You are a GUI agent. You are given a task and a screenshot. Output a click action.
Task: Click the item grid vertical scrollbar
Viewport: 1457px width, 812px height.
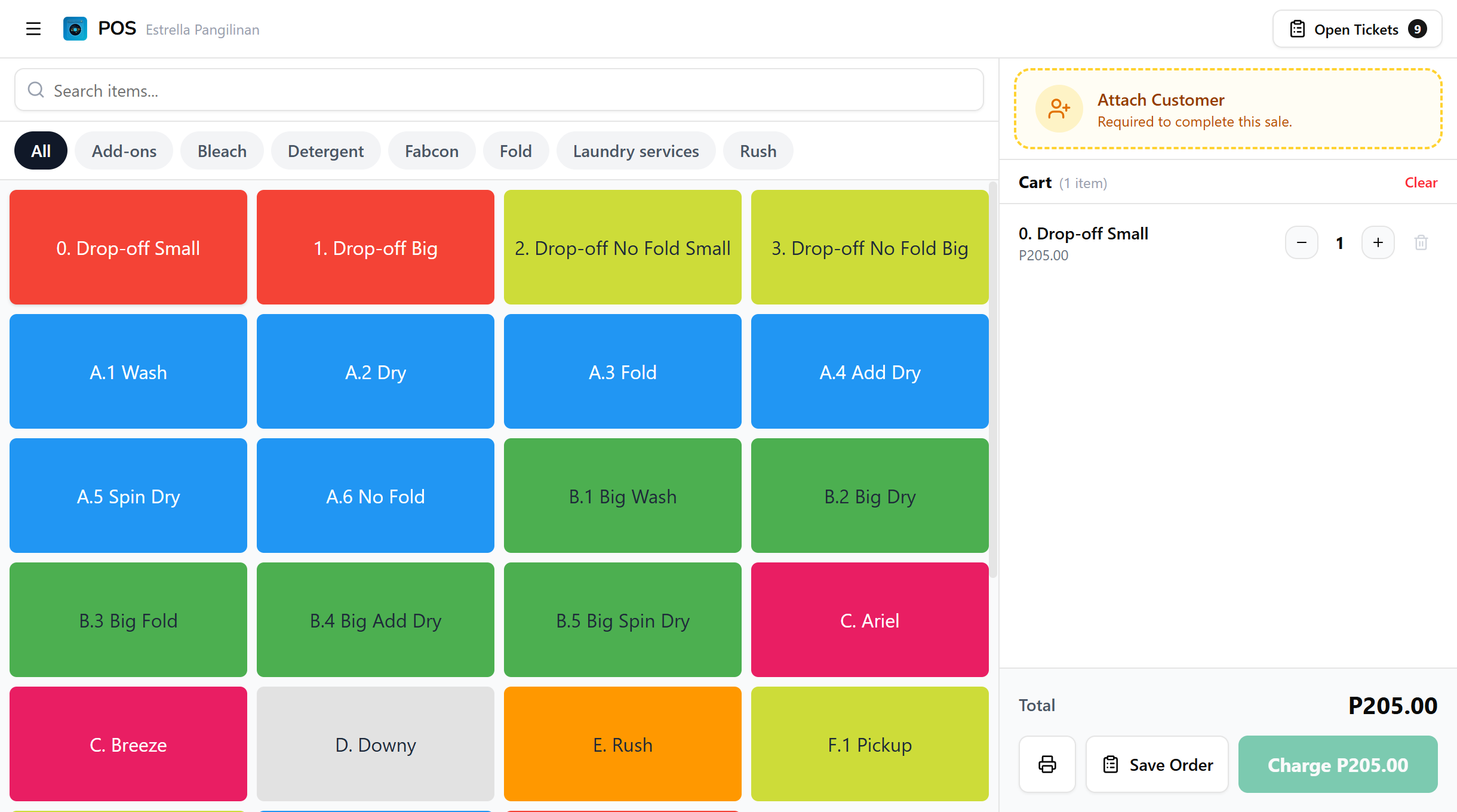[994, 380]
